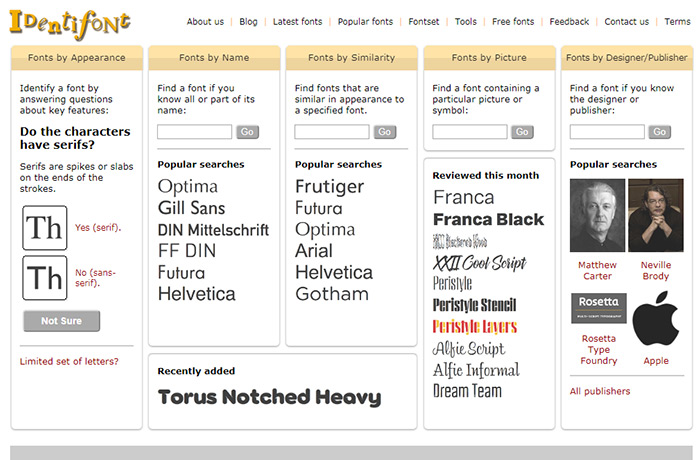Open Free fonts in the top menu

(513, 21)
